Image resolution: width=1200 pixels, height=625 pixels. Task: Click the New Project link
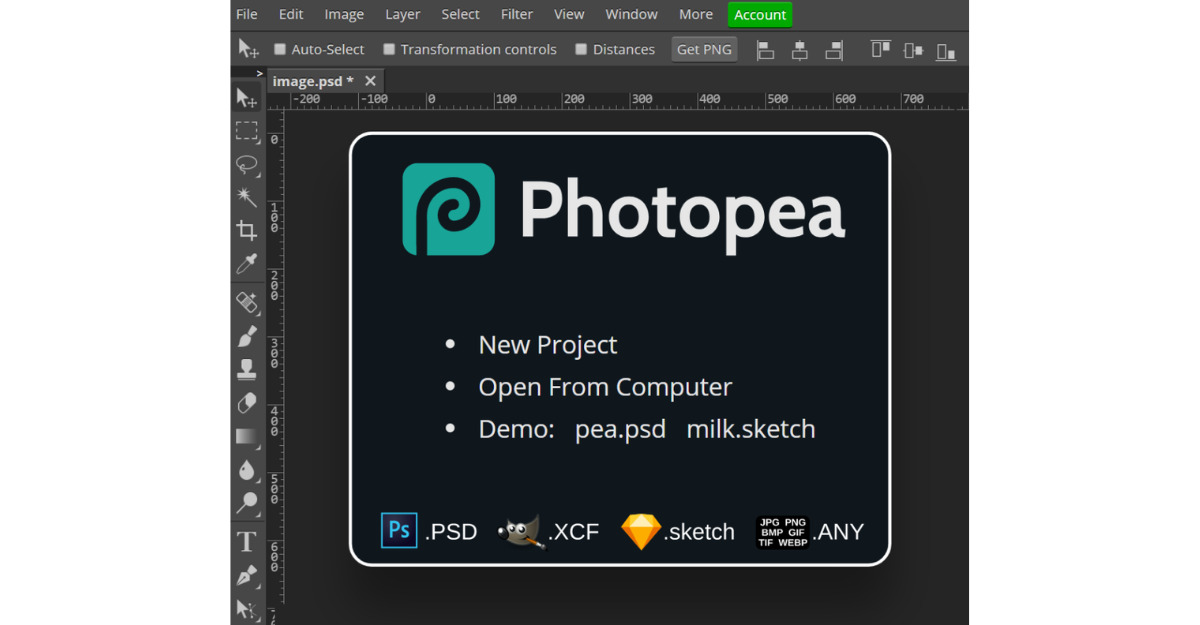(x=548, y=345)
